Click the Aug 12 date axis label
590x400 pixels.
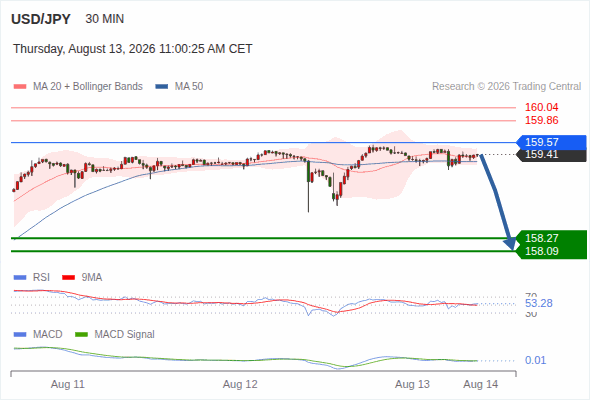(240, 385)
